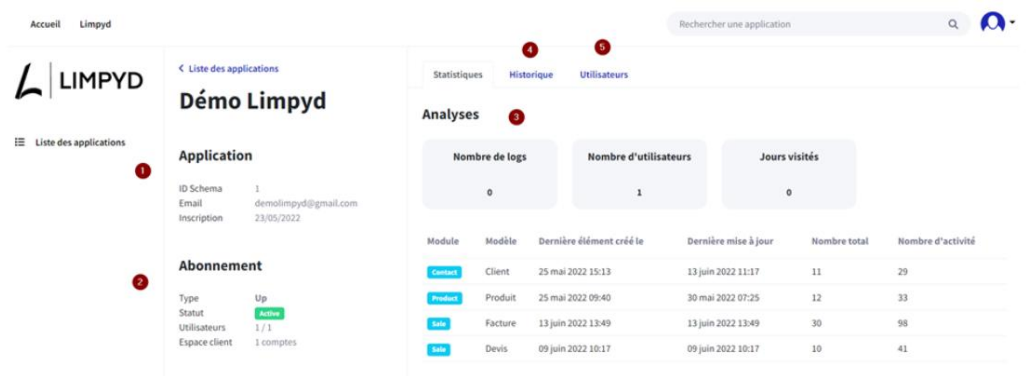Select the Nombre d'utilisateurs card
The height and width of the screenshot is (376, 1033).
tap(639, 174)
